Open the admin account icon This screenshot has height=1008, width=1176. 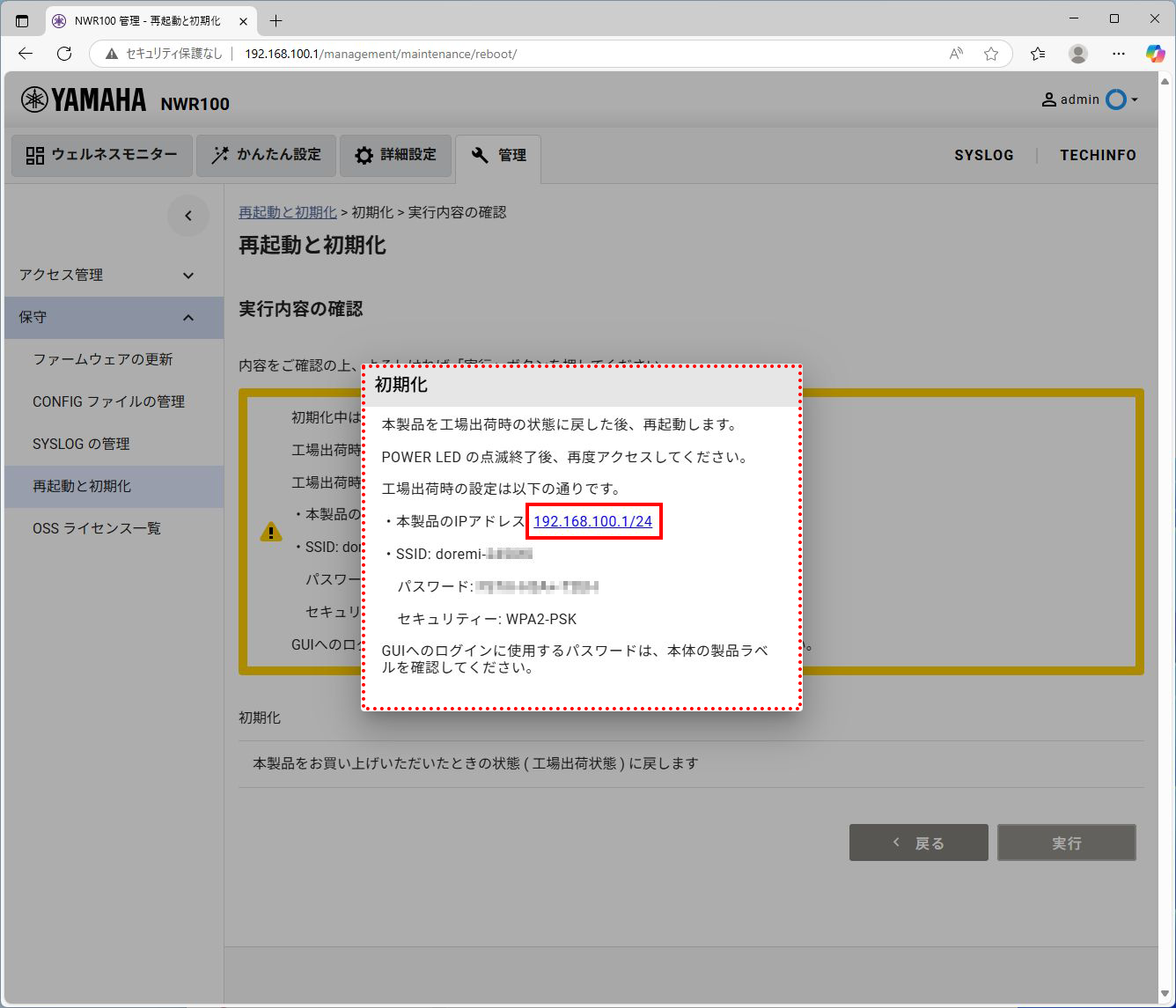[x=1048, y=99]
